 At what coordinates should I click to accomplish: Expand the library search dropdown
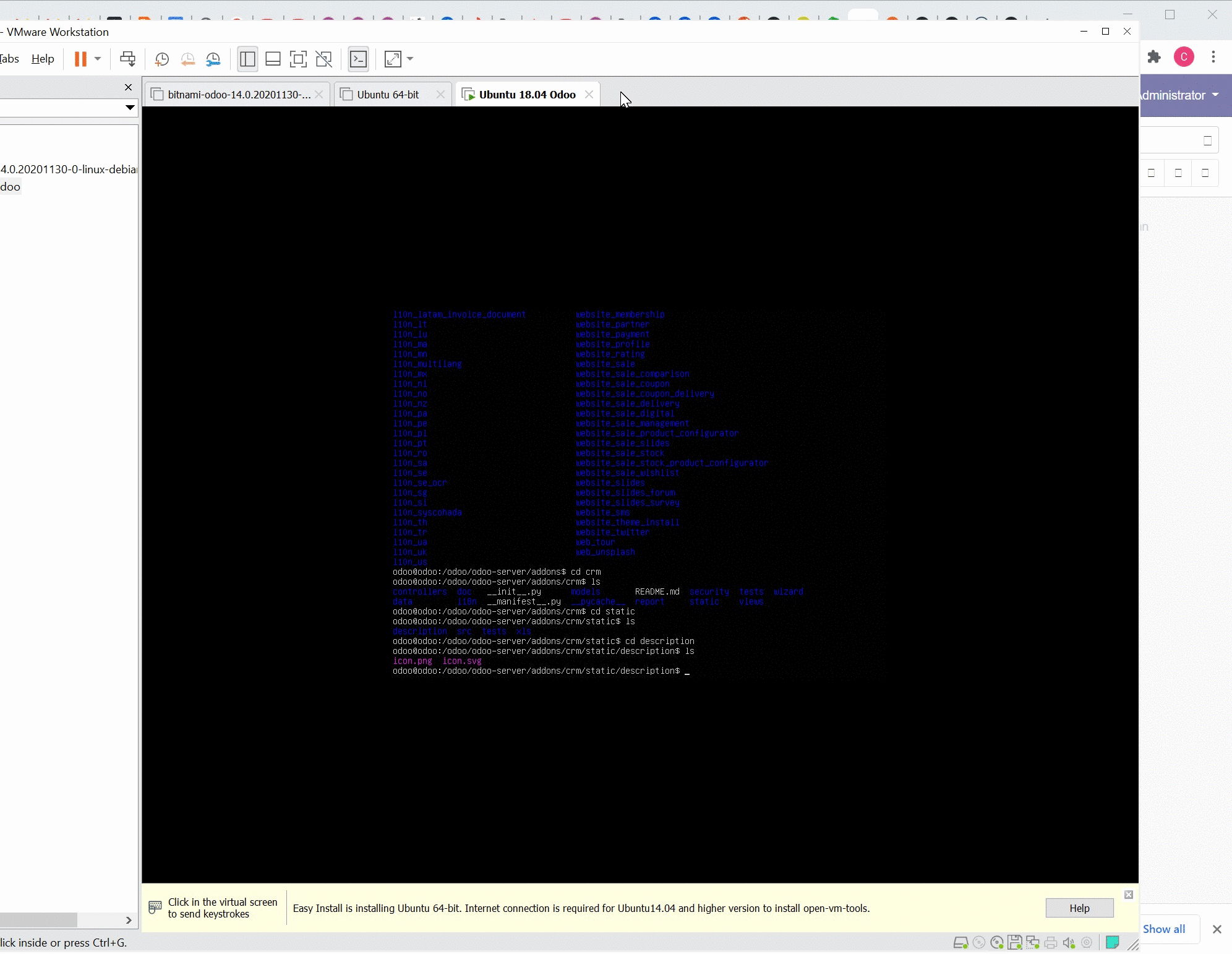tap(130, 108)
